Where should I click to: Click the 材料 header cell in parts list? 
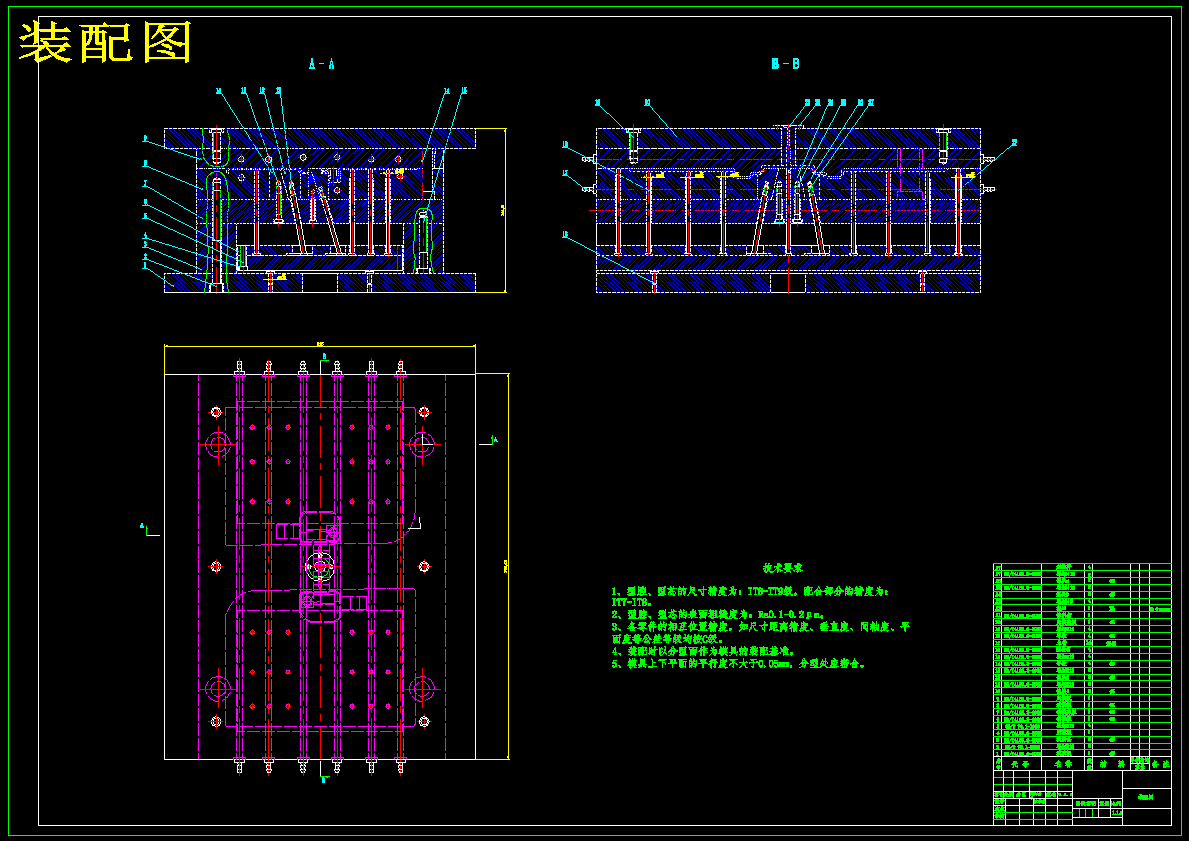(1111, 764)
